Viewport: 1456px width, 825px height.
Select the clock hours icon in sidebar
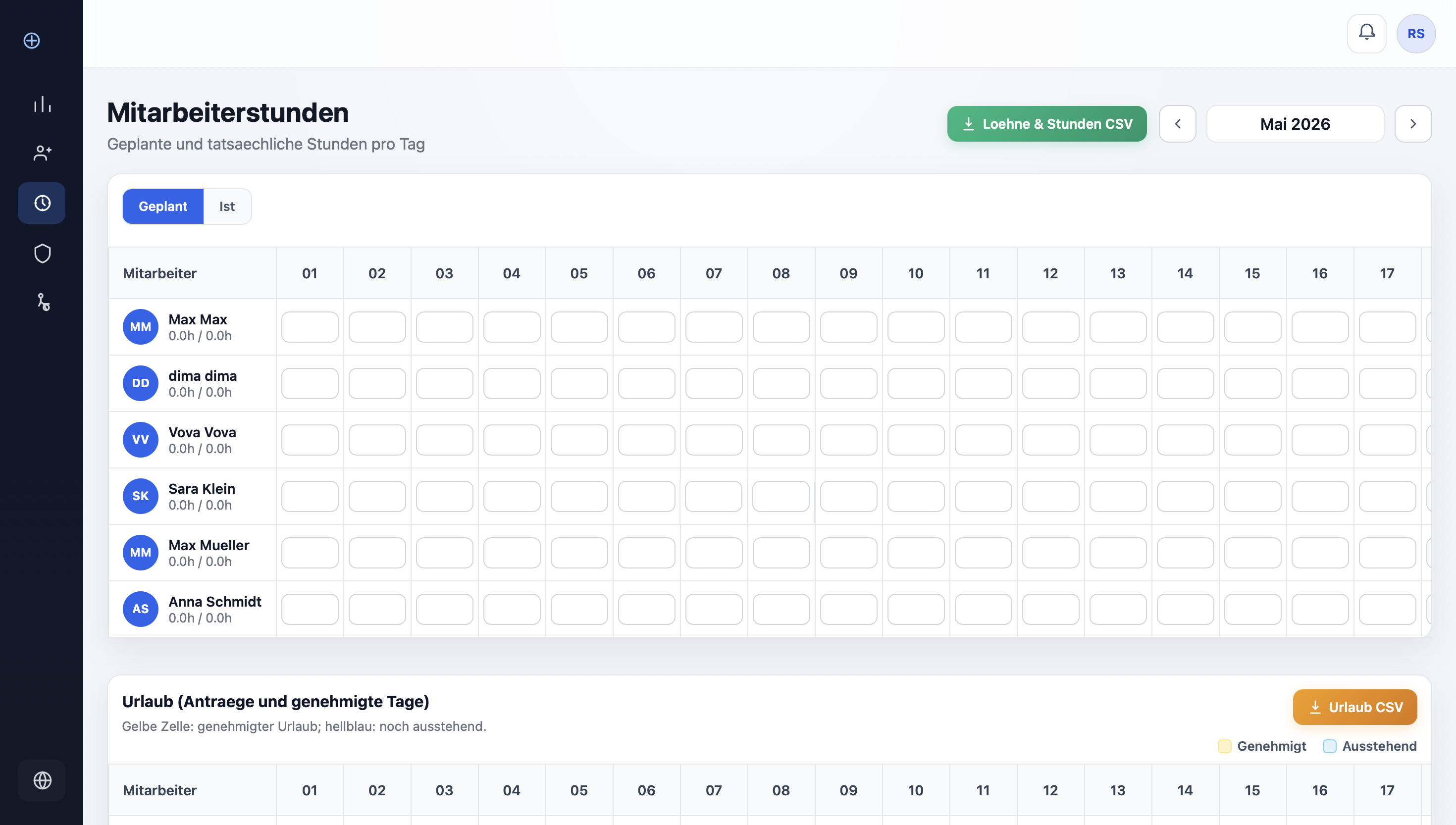pos(42,203)
